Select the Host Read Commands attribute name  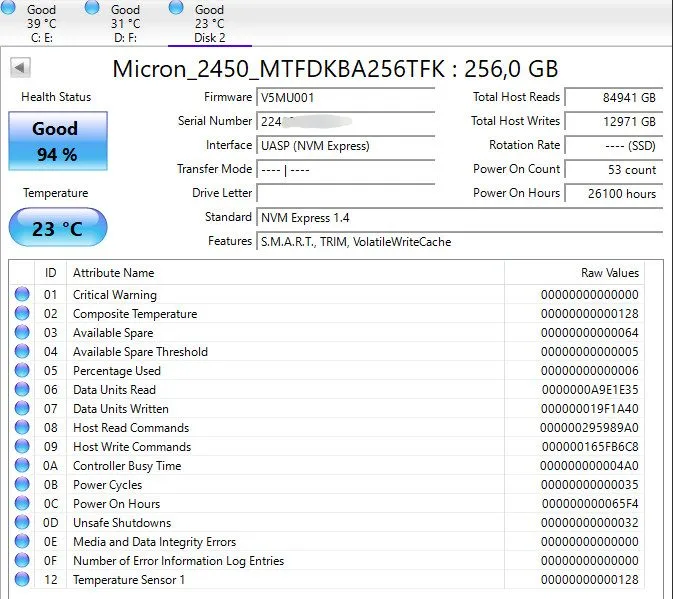[x=131, y=428]
